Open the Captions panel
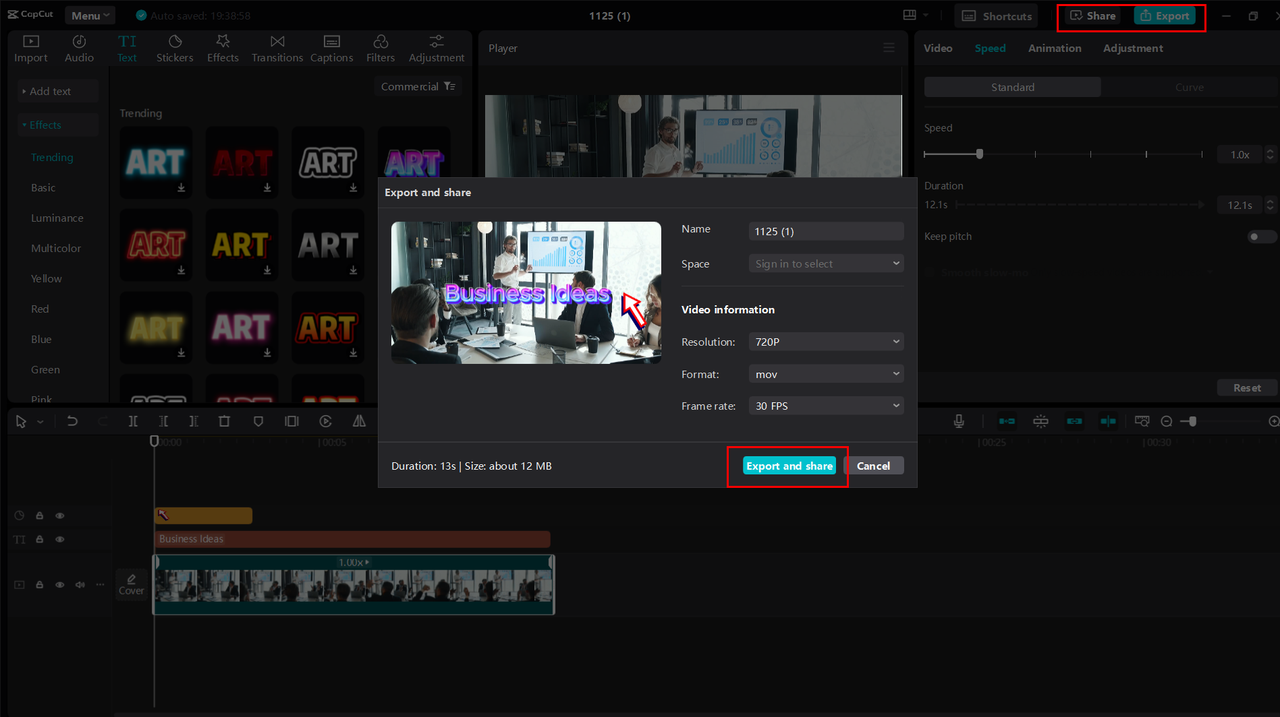Image resolution: width=1280 pixels, height=717 pixels. point(332,49)
